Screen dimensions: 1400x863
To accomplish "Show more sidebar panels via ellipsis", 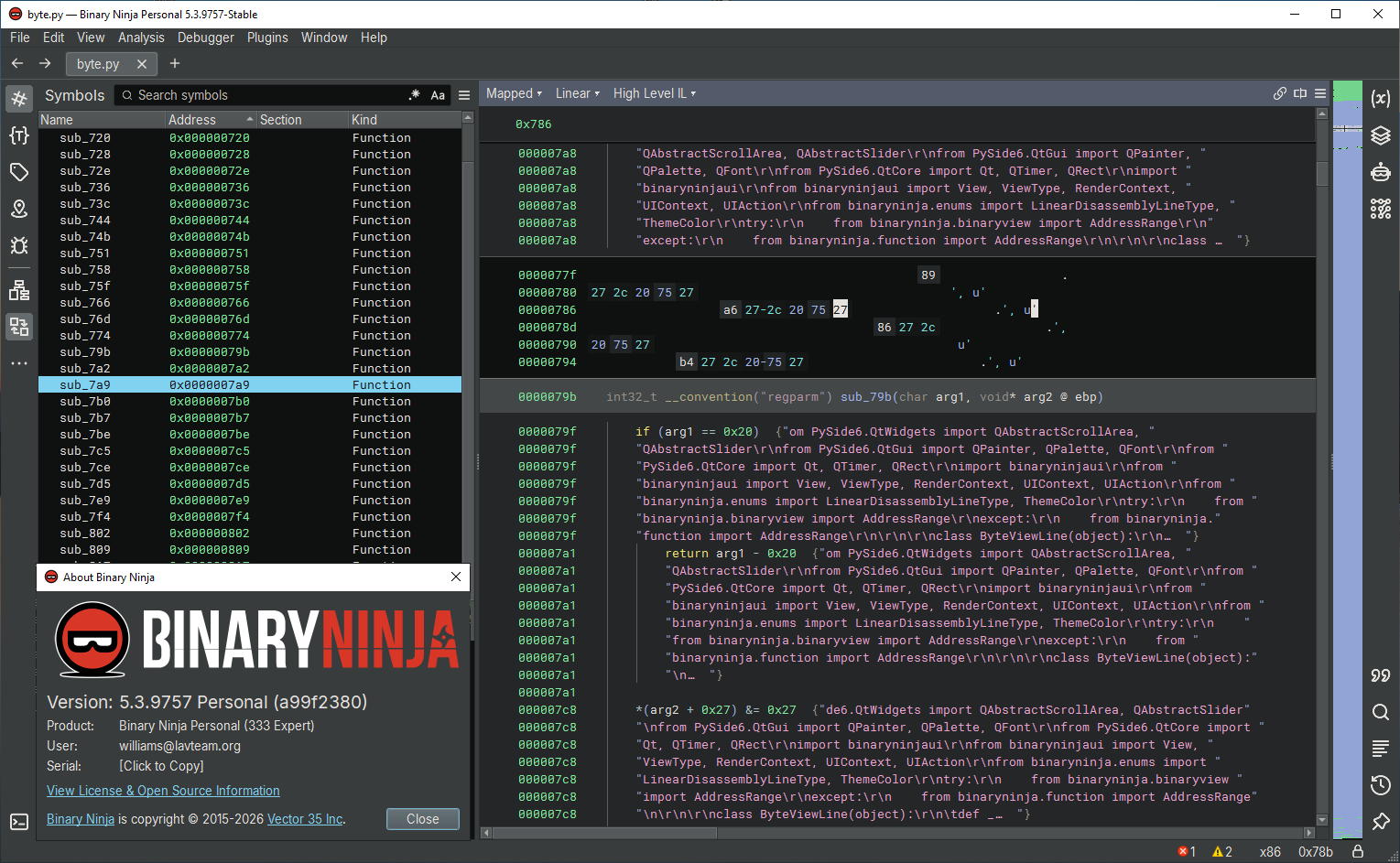I will (x=19, y=363).
